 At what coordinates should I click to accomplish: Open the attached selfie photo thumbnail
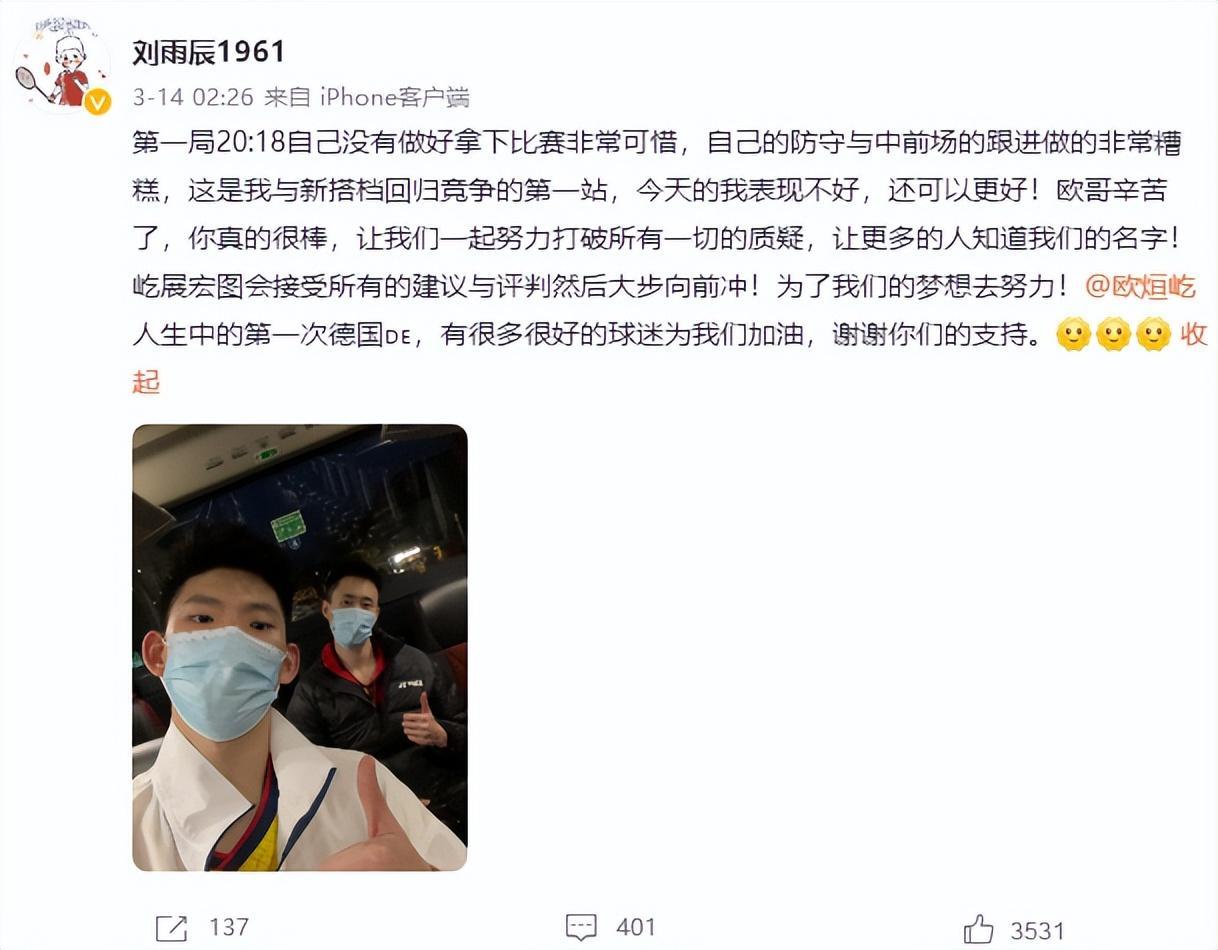coord(300,648)
